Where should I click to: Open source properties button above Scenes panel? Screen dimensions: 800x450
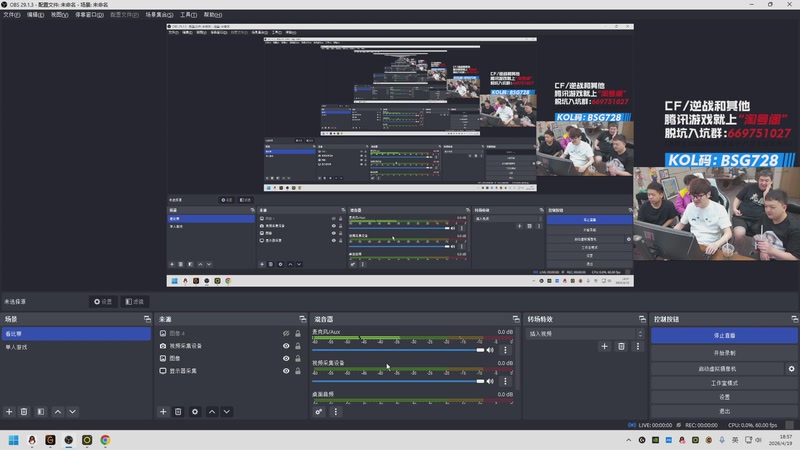[103, 302]
